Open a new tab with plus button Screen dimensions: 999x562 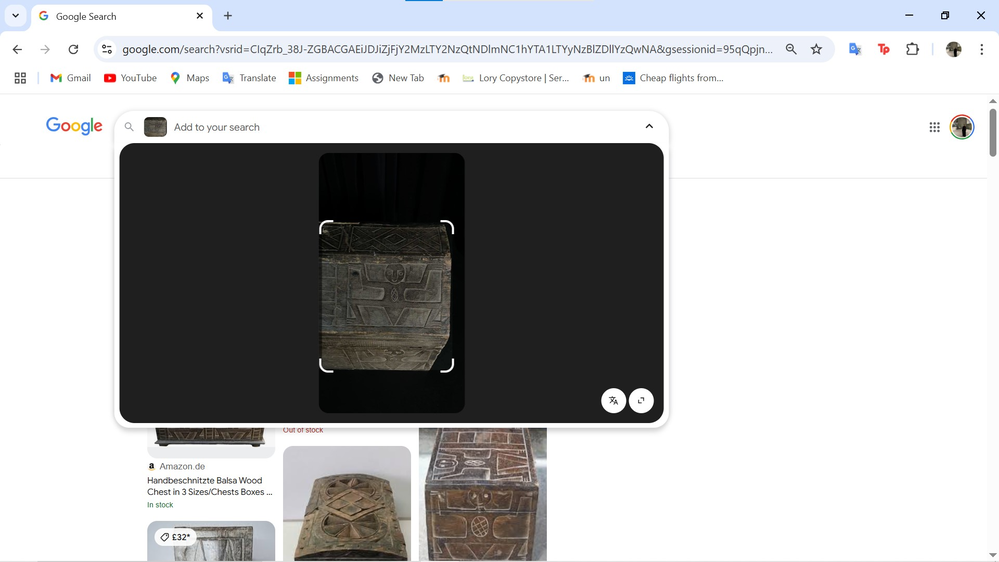[228, 16]
